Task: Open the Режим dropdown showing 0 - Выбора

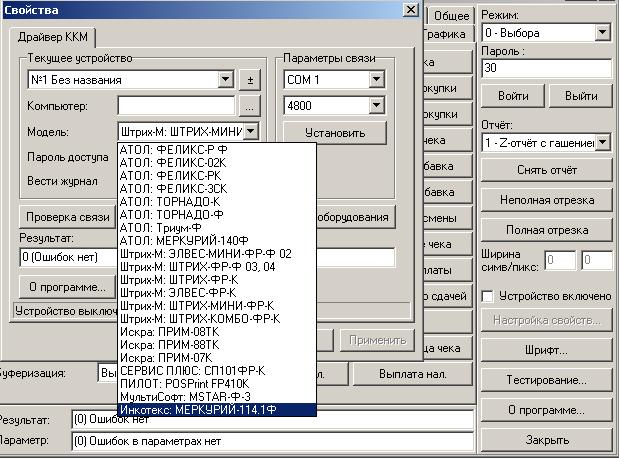Action: (546, 33)
